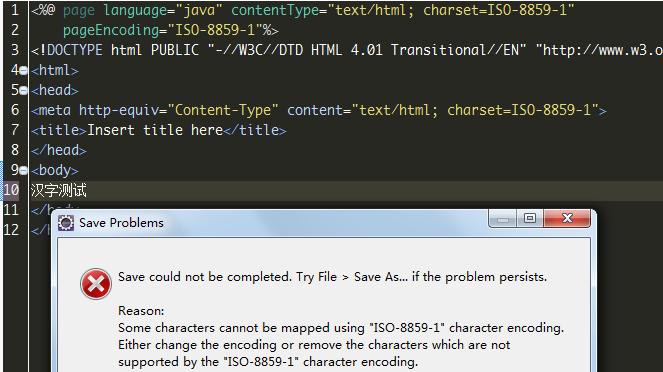Place cursor in the Chinese text line
663x372 pixels.
point(59,191)
